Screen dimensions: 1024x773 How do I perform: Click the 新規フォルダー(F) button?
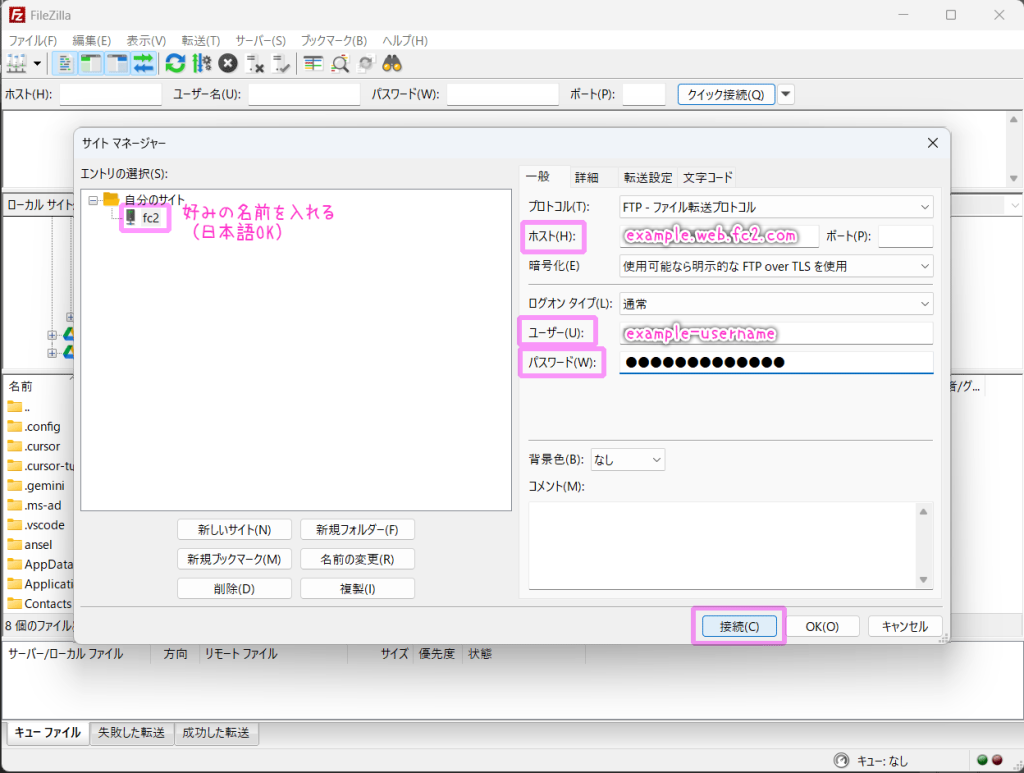(x=357, y=529)
